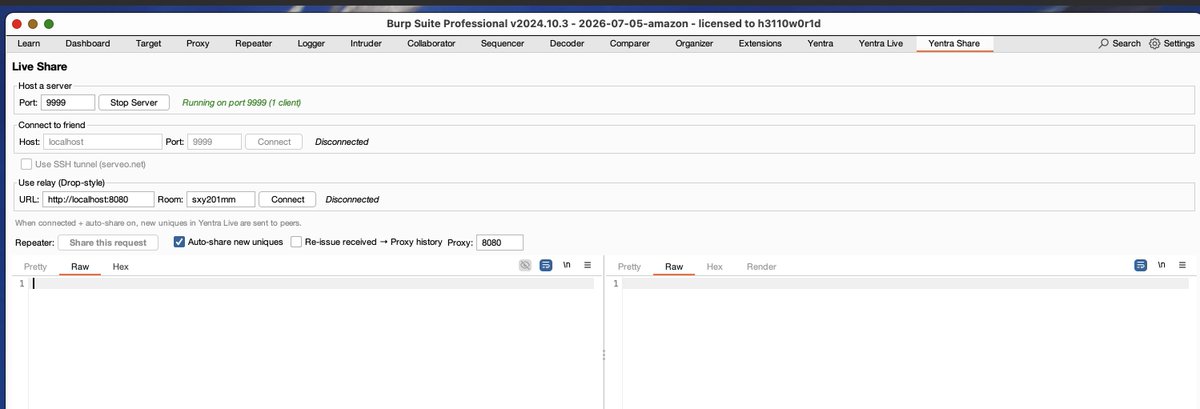Switch to the Yentra Live tab

point(881,43)
